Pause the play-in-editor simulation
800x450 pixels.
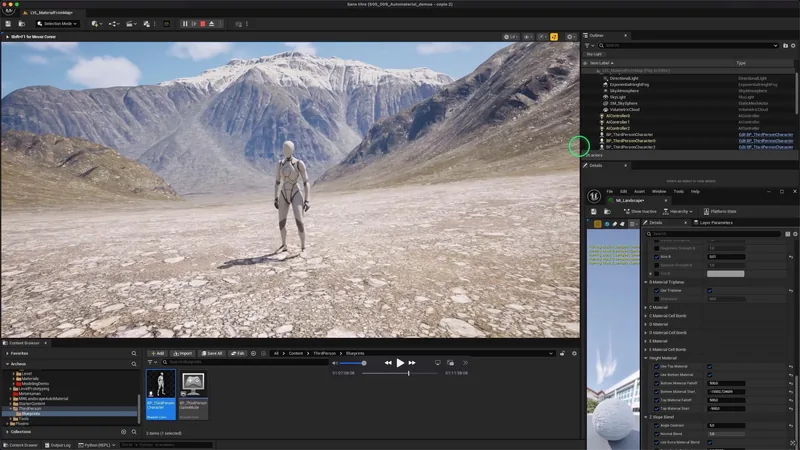click(185, 23)
